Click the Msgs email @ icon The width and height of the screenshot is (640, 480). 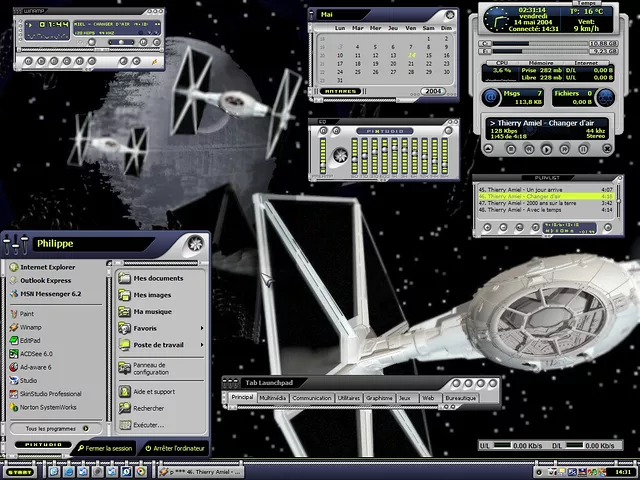(x=491, y=95)
